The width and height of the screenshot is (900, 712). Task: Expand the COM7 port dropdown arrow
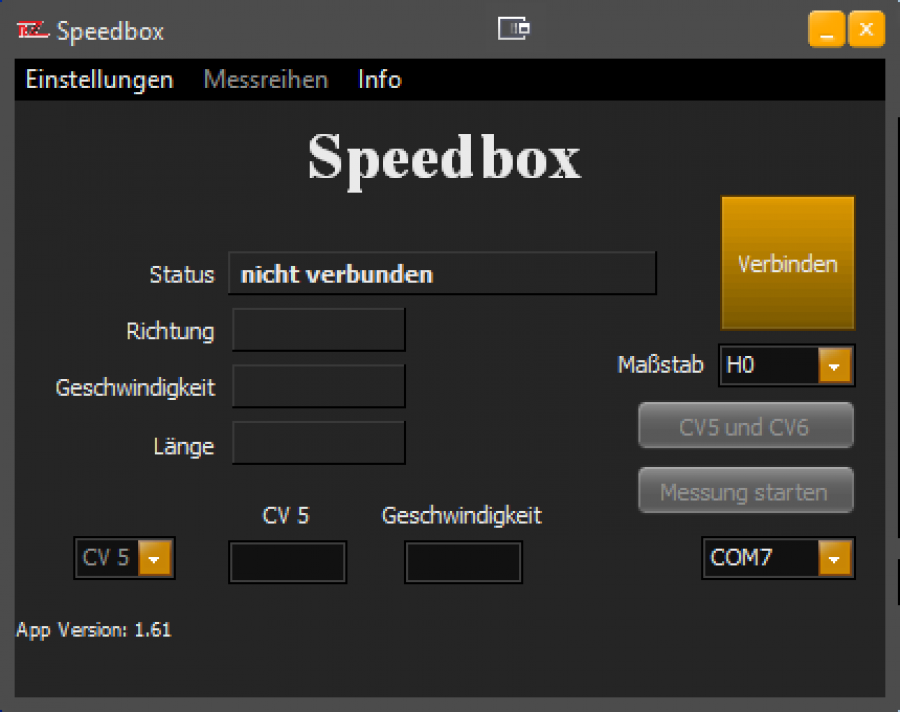pyautogui.click(x=835, y=558)
